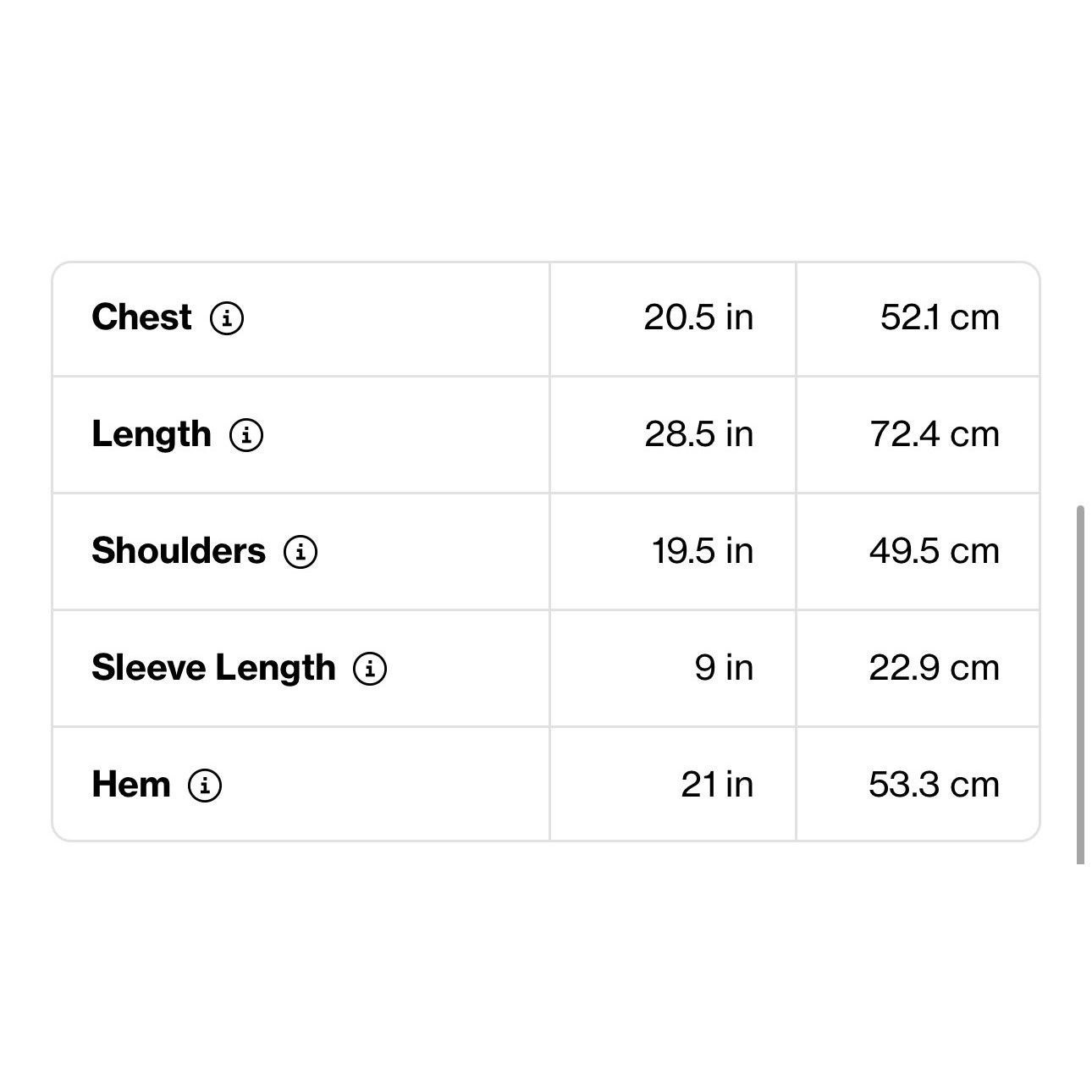Viewport: 1092px width, 1092px height.
Task: Click the 52.1 cm chest value
Action: coord(940,317)
